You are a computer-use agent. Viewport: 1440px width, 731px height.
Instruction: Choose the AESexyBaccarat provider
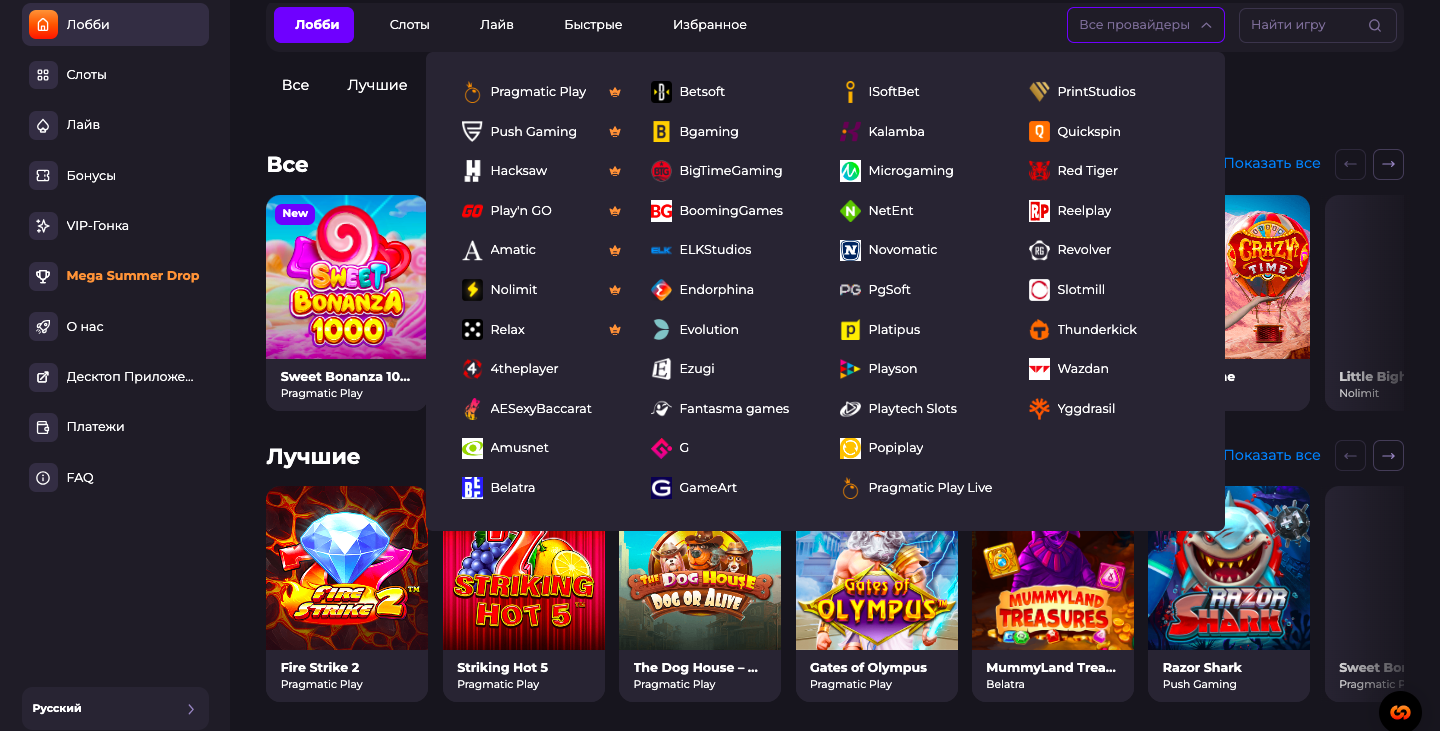[x=527, y=409]
